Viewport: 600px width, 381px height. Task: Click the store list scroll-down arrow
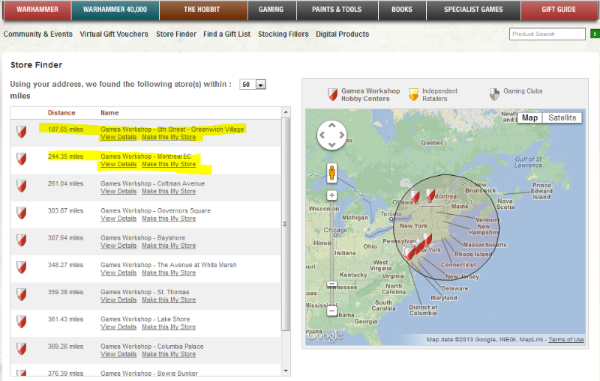(x=285, y=371)
